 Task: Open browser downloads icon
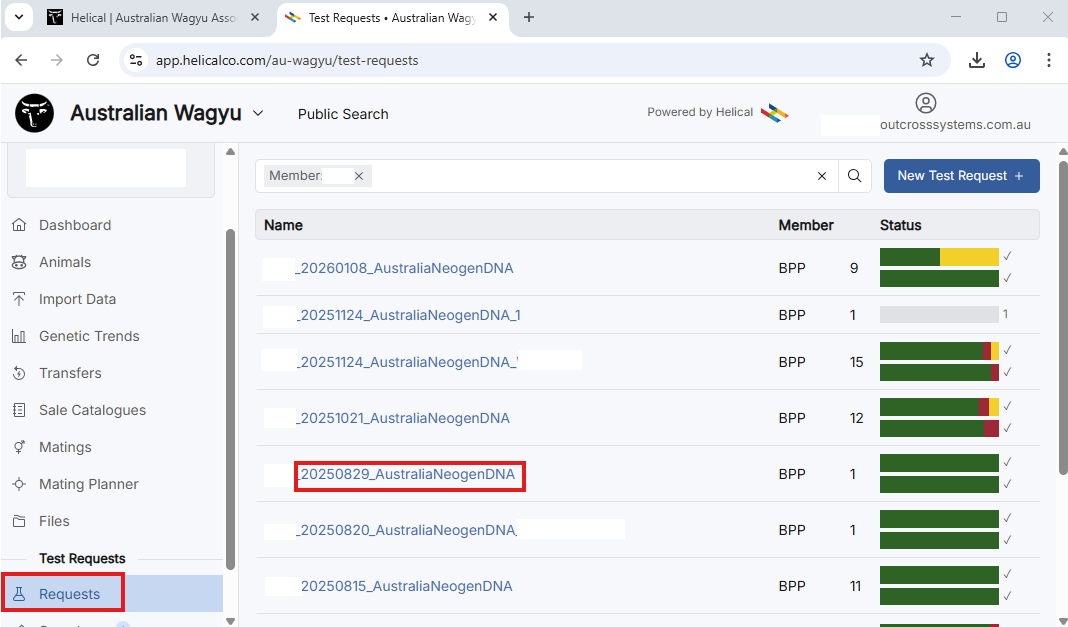[977, 60]
